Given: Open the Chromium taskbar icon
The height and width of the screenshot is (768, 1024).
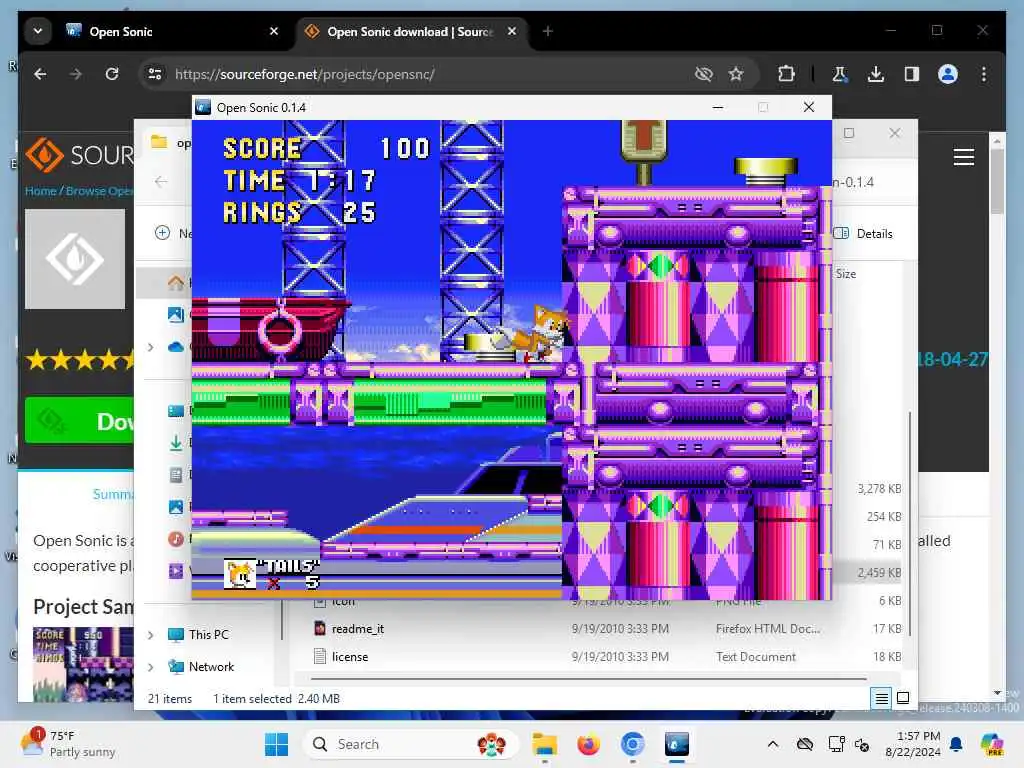Looking at the screenshot, I should coord(632,744).
